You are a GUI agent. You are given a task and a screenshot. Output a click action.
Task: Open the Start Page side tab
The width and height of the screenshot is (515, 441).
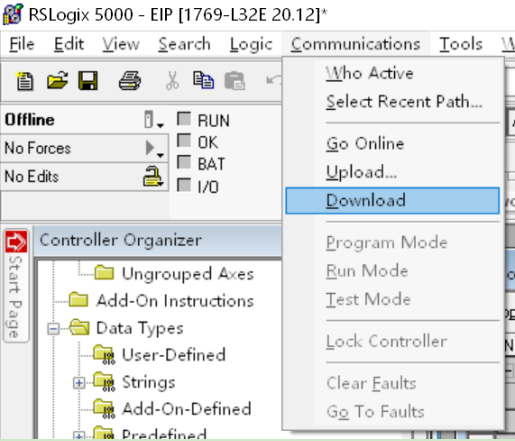click(16, 286)
